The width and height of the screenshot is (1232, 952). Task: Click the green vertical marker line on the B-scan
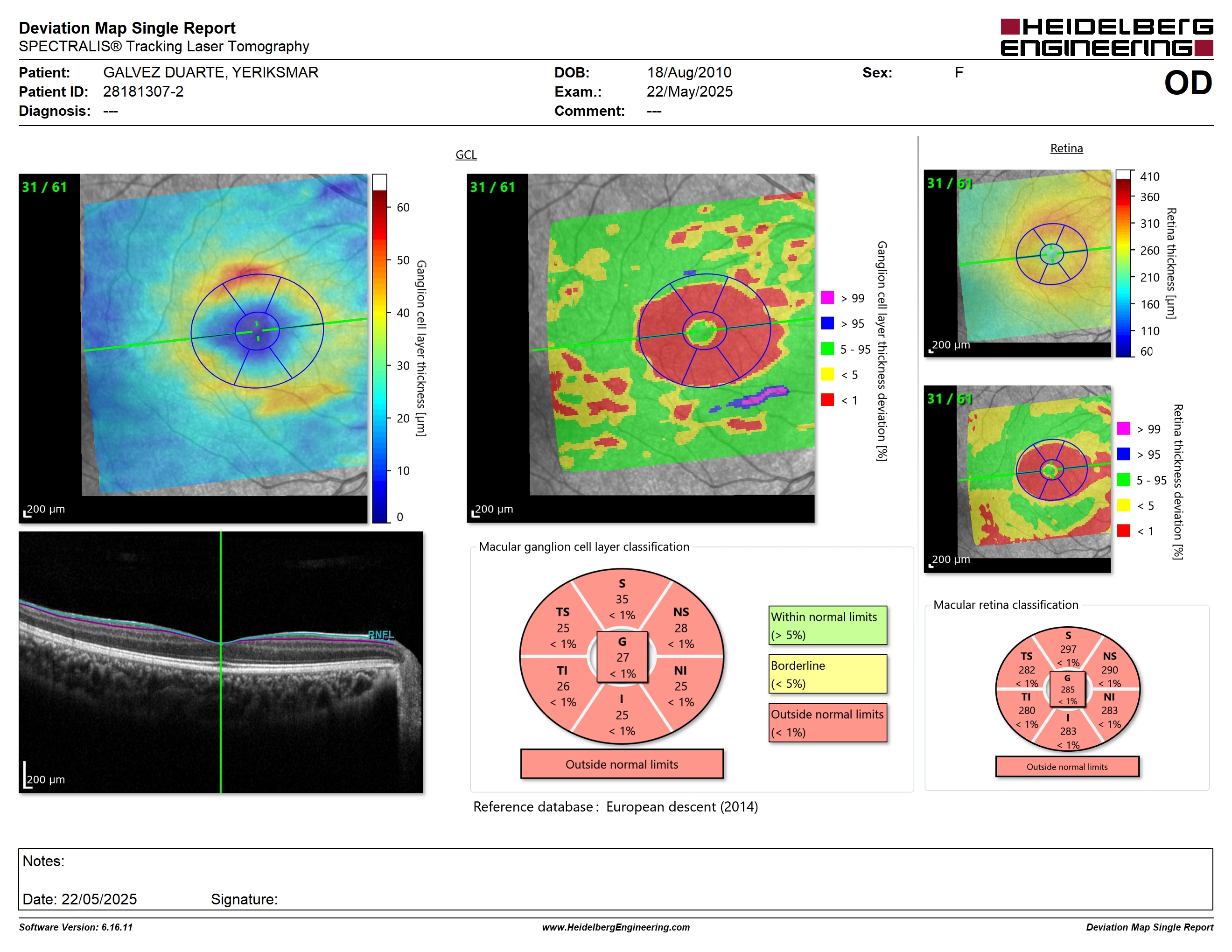coord(221,662)
